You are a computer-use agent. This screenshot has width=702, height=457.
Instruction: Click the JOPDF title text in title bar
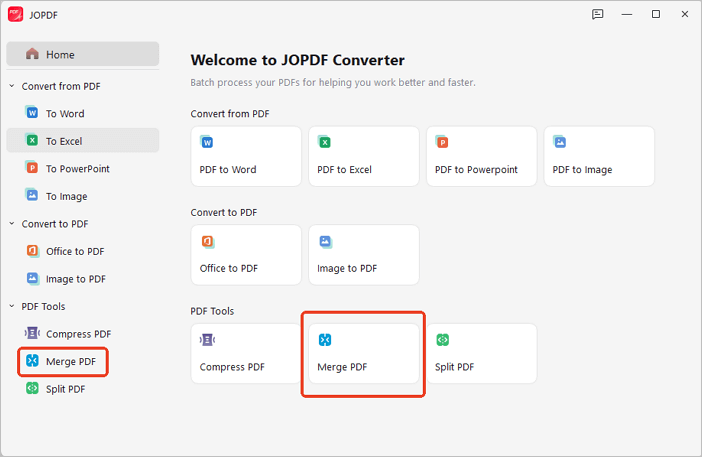43,15
